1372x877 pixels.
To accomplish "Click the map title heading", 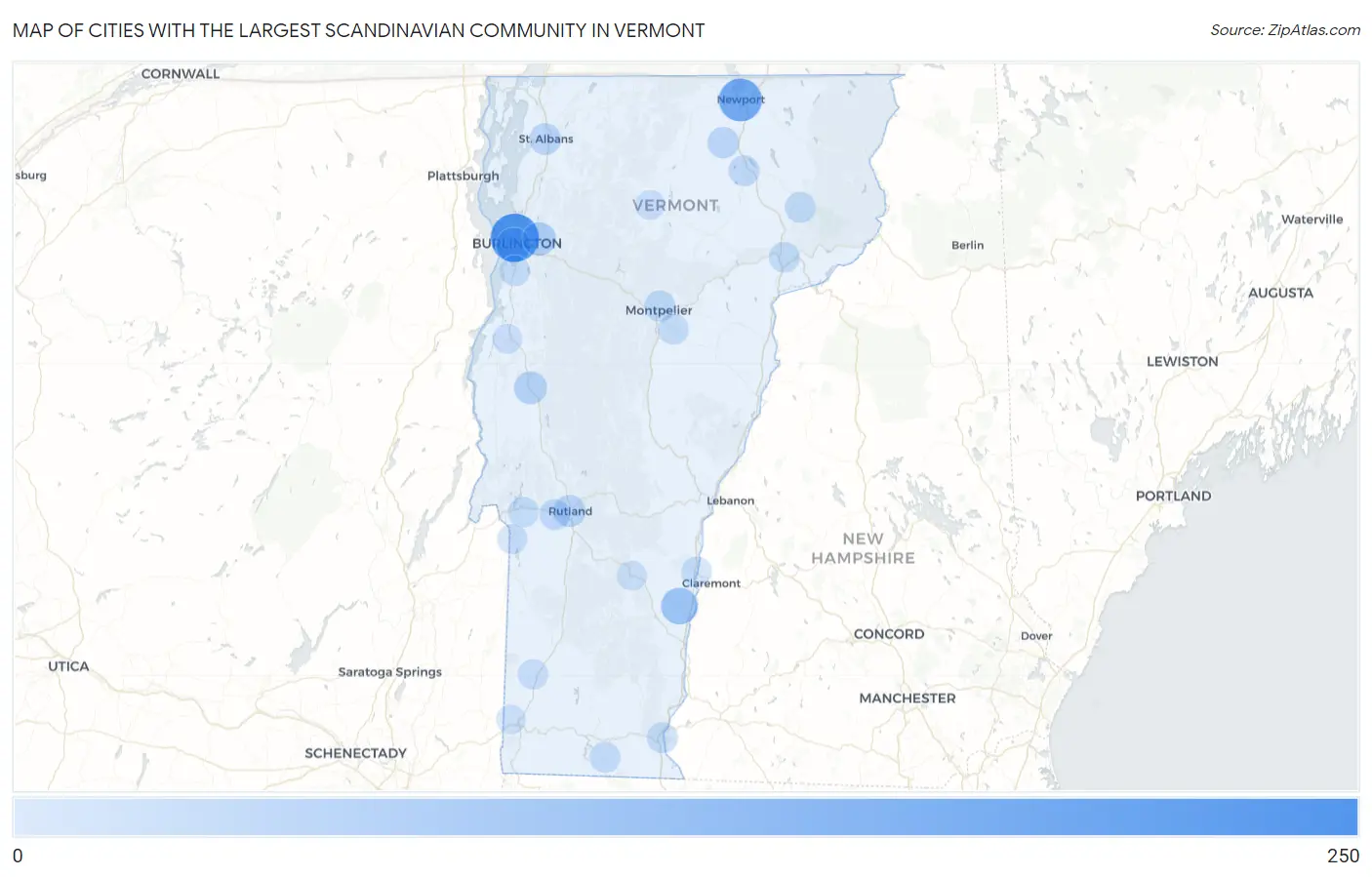I will click(x=358, y=30).
